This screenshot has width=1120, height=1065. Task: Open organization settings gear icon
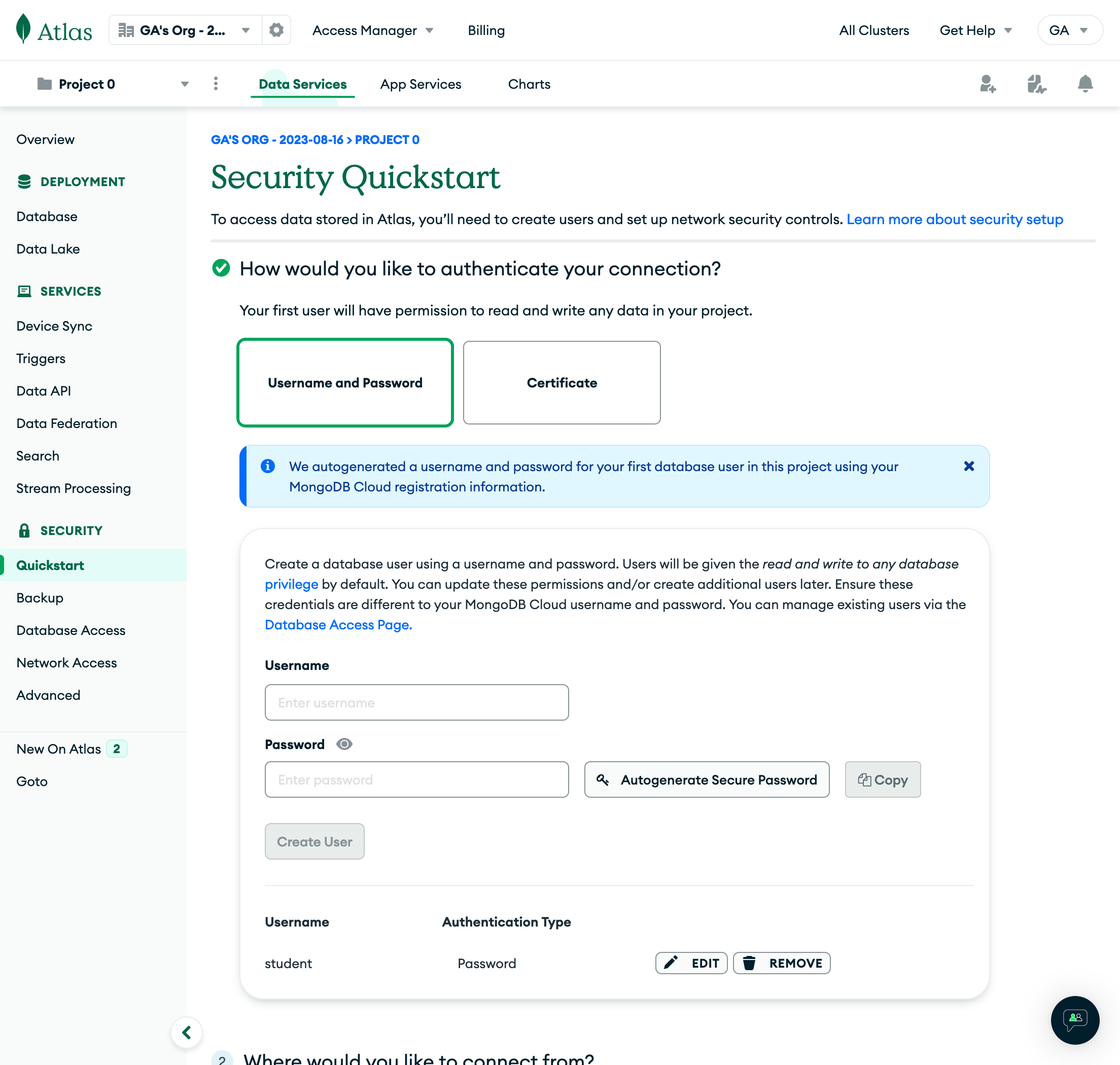[x=276, y=30]
